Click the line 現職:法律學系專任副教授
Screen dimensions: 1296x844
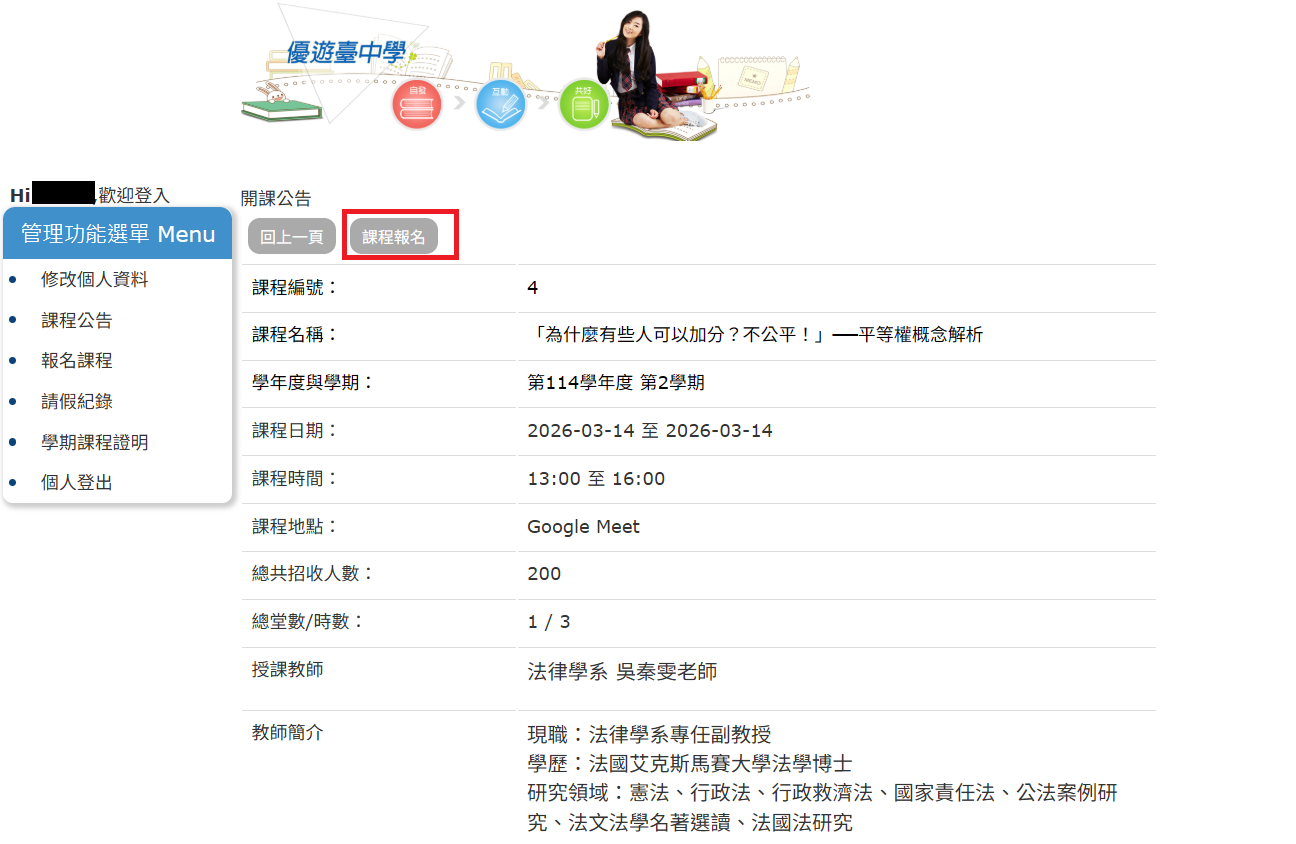click(649, 735)
